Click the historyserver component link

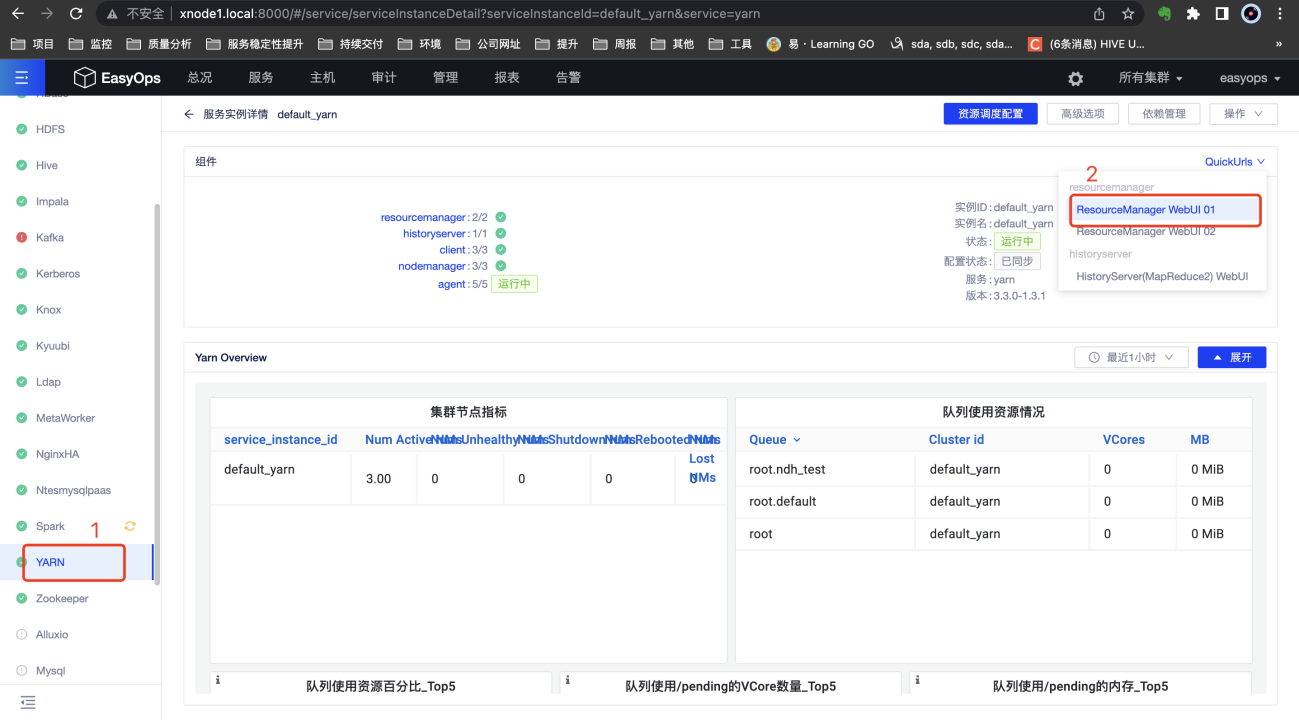coord(434,233)
